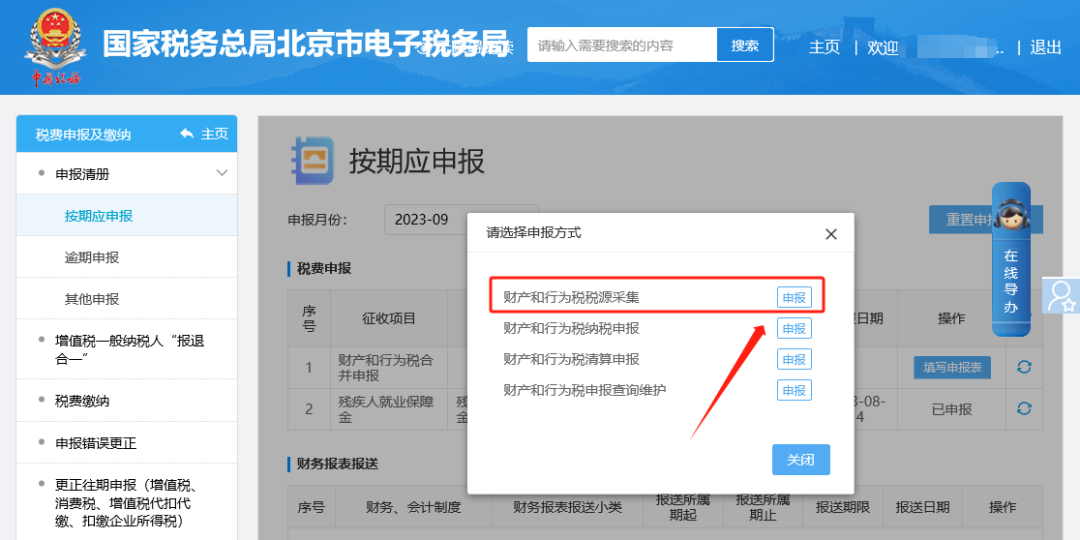Click 申报 for 财产和行为税税源采集
The height and width of the screenshot is (540, 1080).
click(x=794, y=298)
